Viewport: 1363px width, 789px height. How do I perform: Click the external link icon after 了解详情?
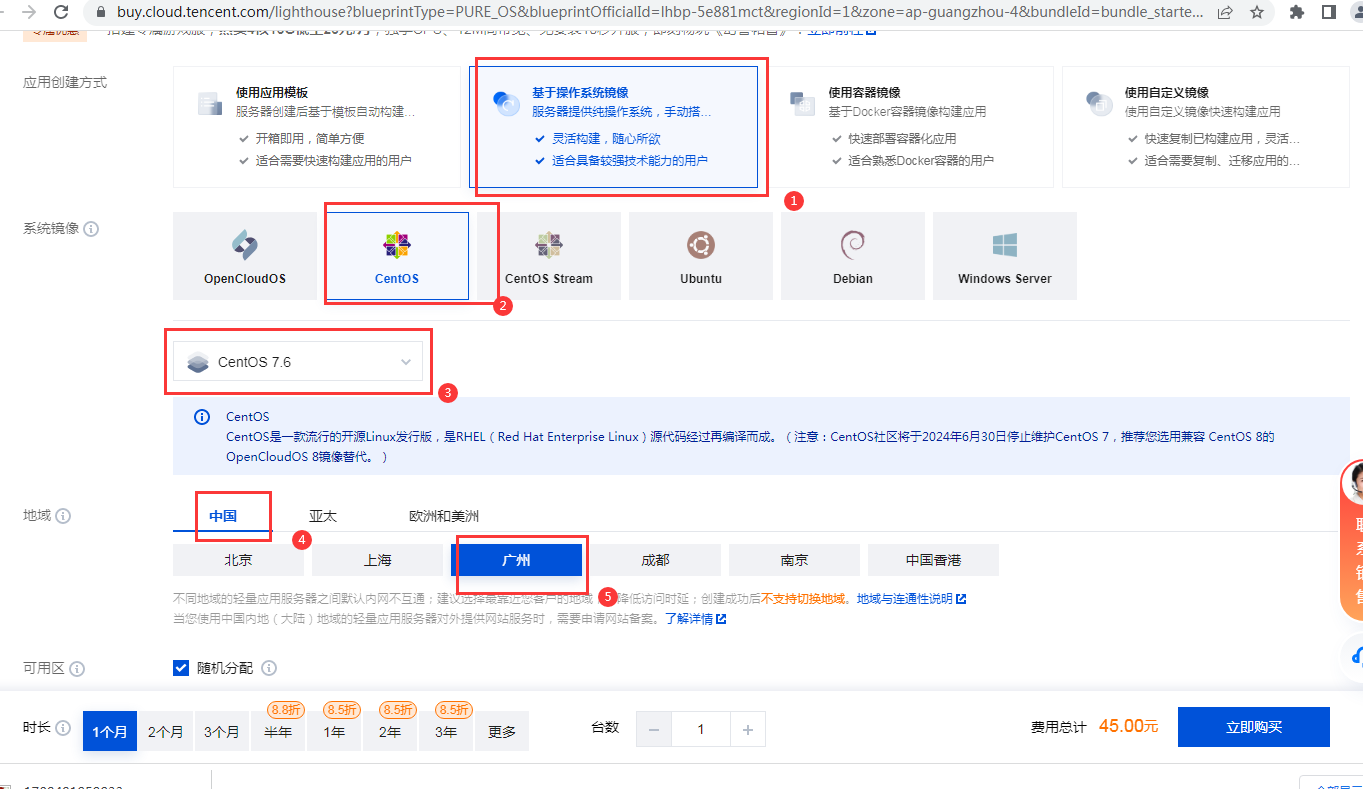click(721, 619)
